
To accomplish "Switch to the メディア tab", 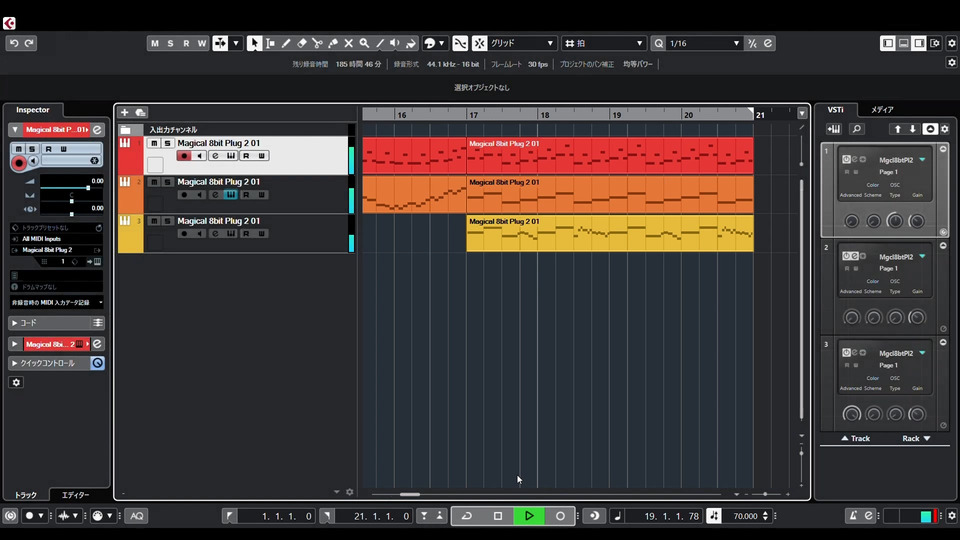I will coord(882,110).
